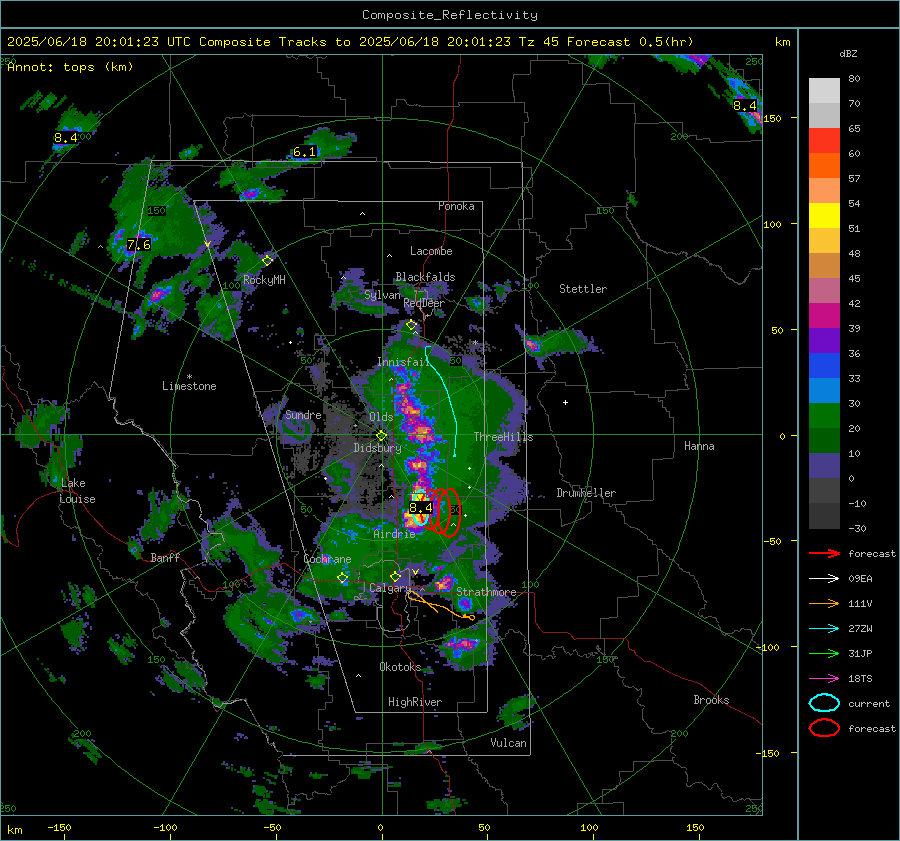Image resolution: width=900 pixels, height=841 pixels.
Task: Select the 0 tick on the bottom axis
Action: [380, 828]
